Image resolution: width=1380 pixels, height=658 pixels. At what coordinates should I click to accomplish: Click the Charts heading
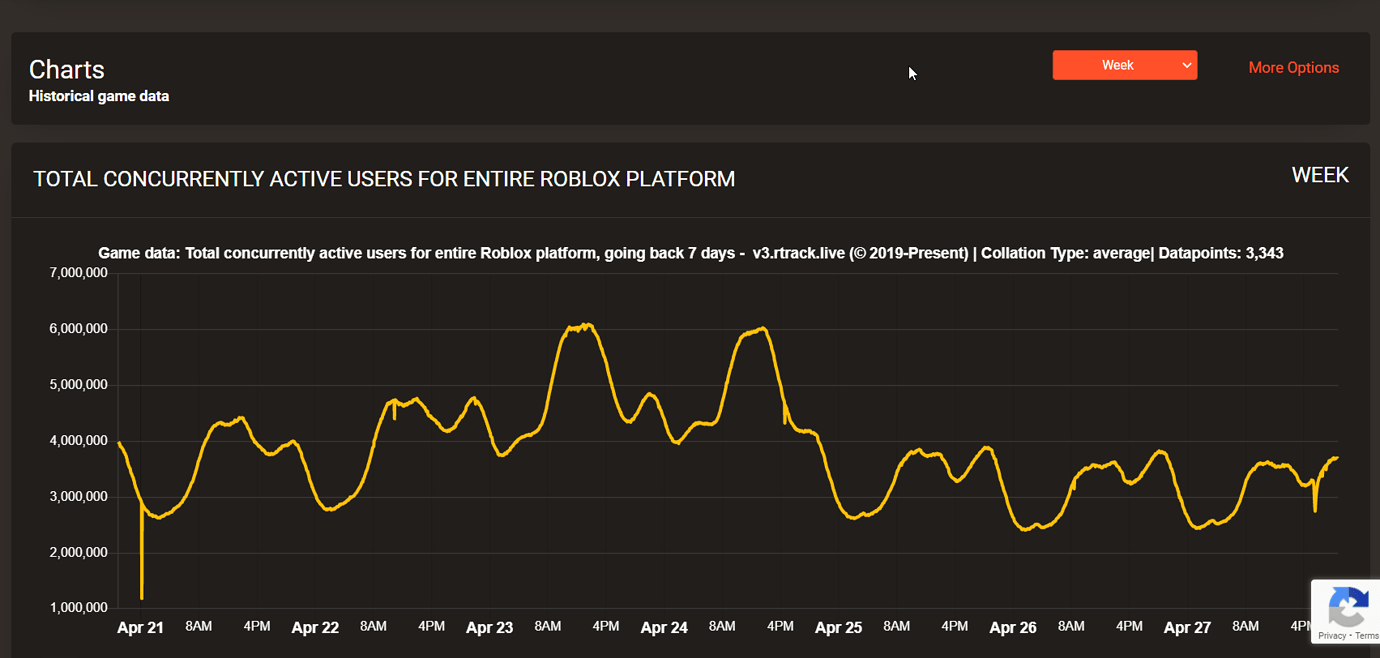point(67,70)
